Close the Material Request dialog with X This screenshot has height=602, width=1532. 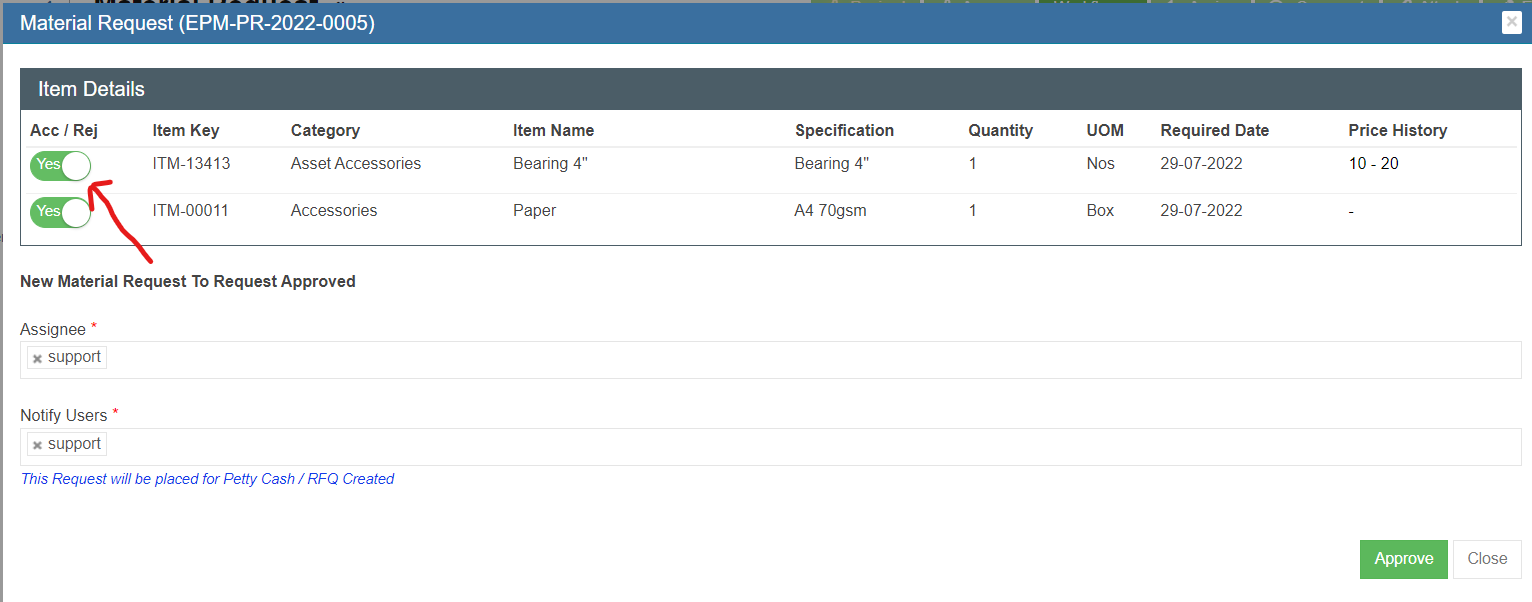pos(1511,23)
